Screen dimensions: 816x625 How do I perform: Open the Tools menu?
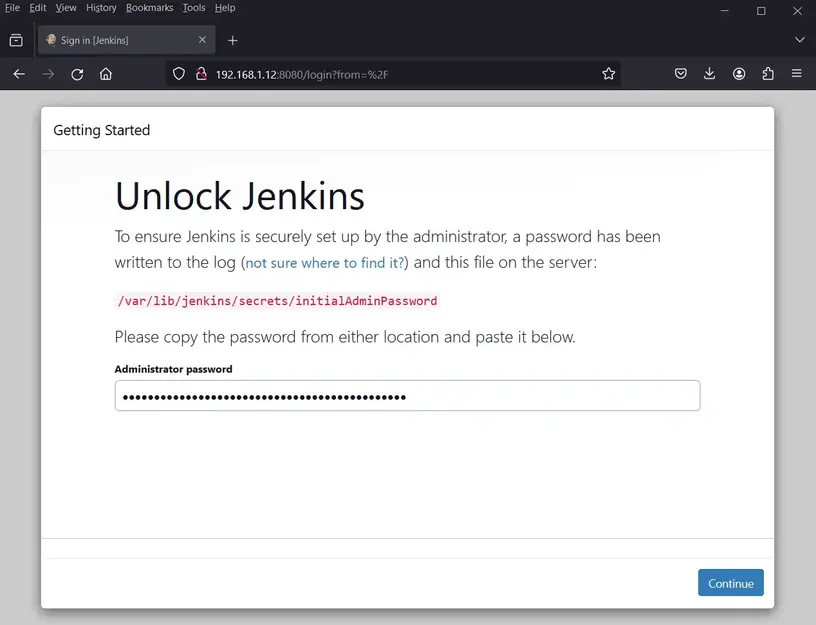point(193,8)
